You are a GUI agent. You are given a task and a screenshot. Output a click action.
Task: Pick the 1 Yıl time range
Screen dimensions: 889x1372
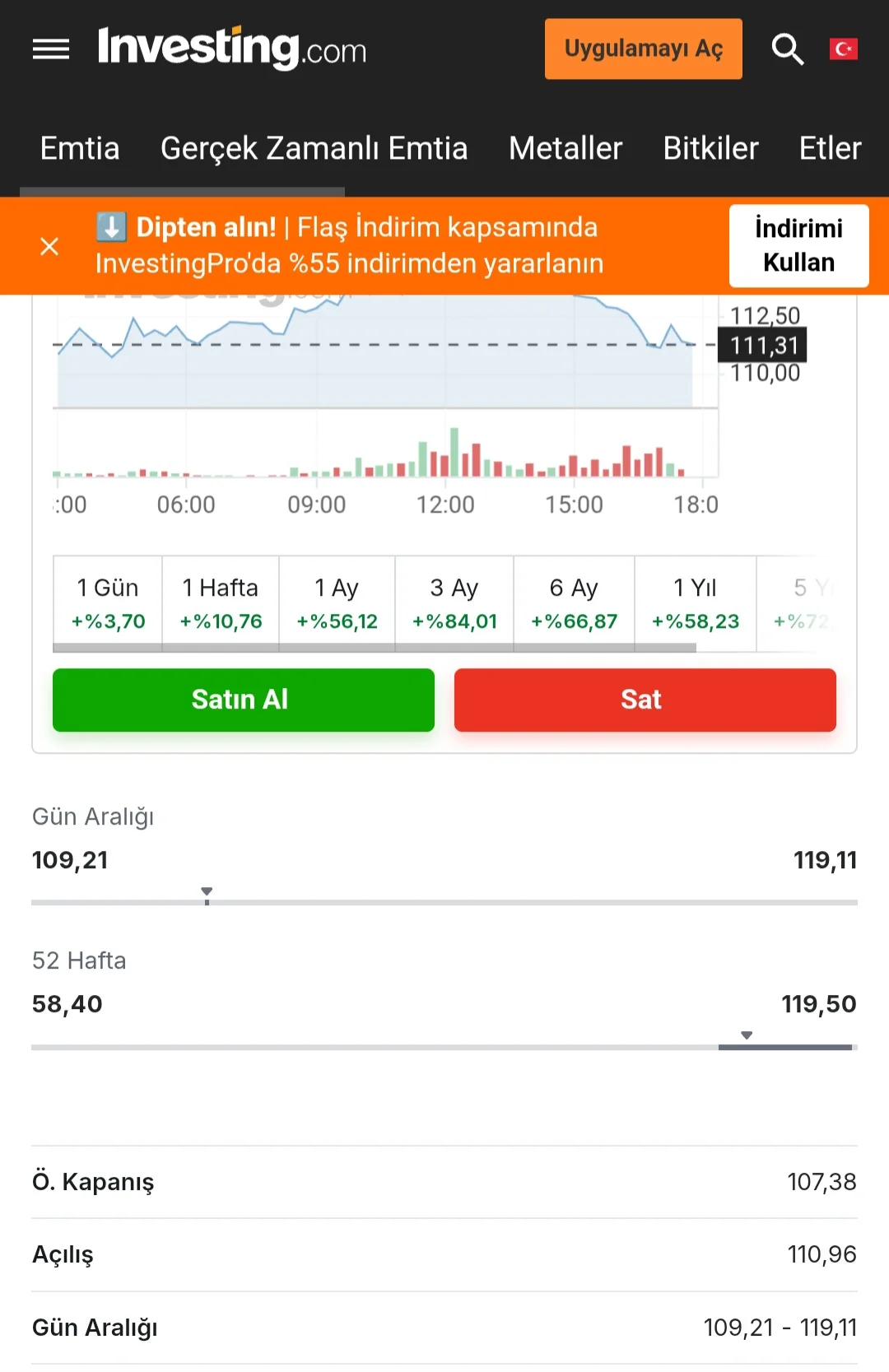(x=695, y=603)
